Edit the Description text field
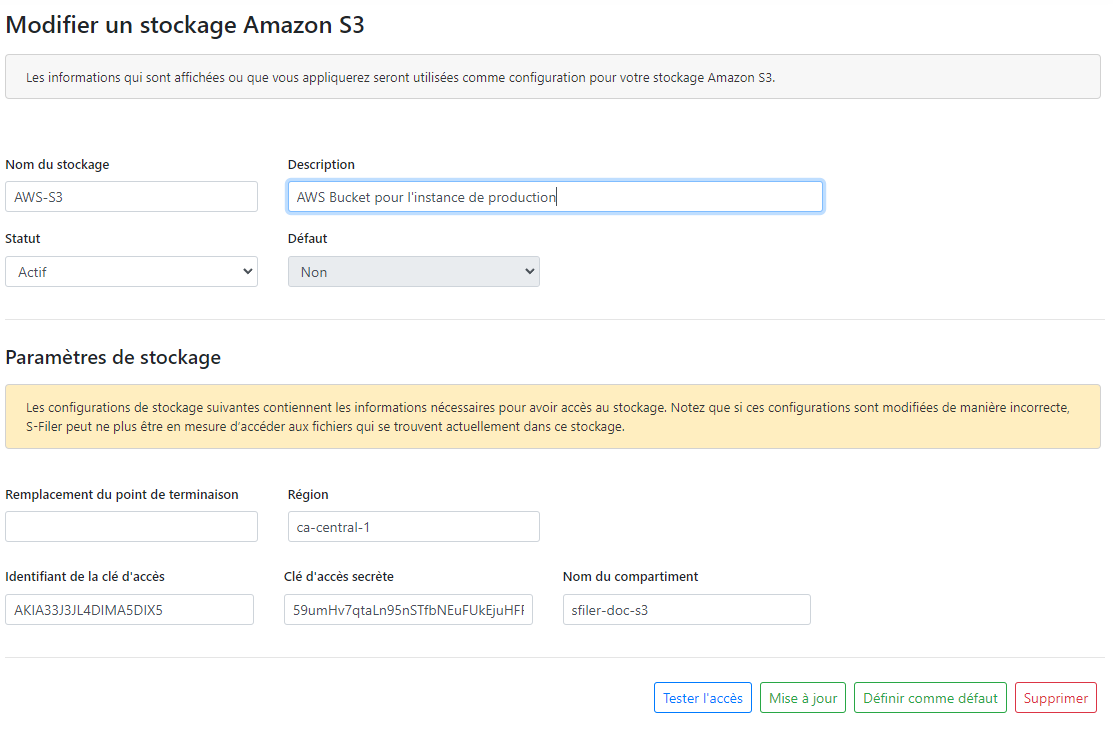 coord(555,197)
